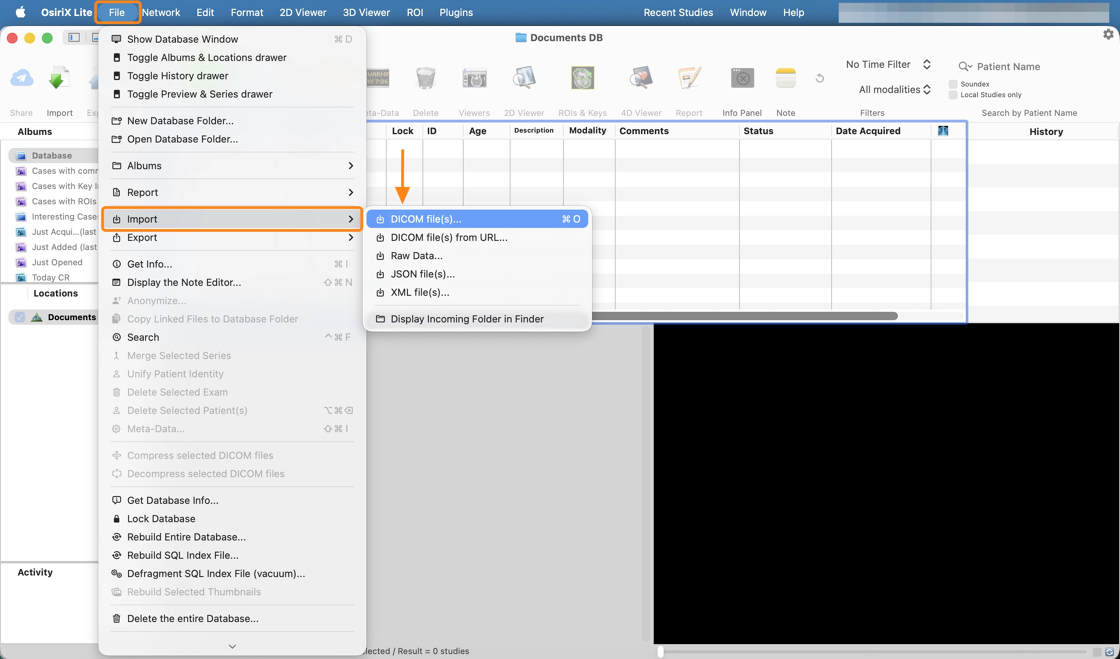The height and width of the screenshot is (659, 1120).
Task: Open the Recent Studies menu
Action: [x=678, y=12]
